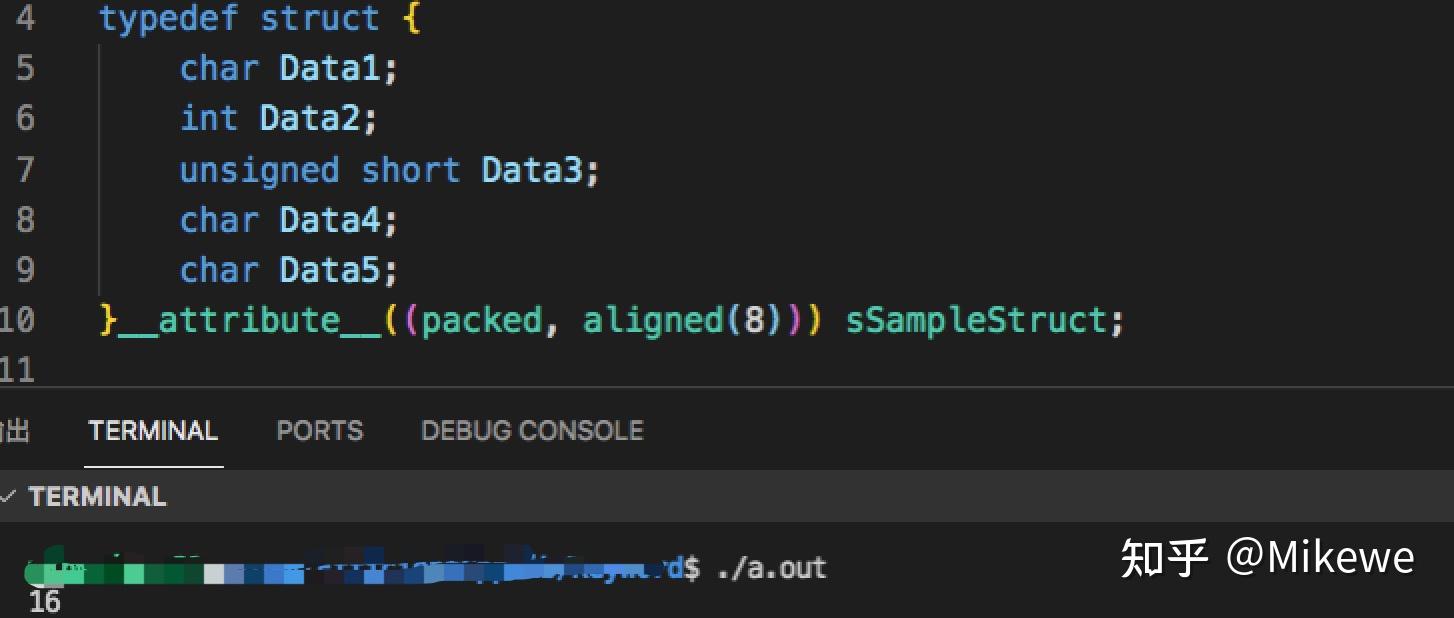Click line number 10 in gutter
This screenshot has width=1454, height=618.
18,320
